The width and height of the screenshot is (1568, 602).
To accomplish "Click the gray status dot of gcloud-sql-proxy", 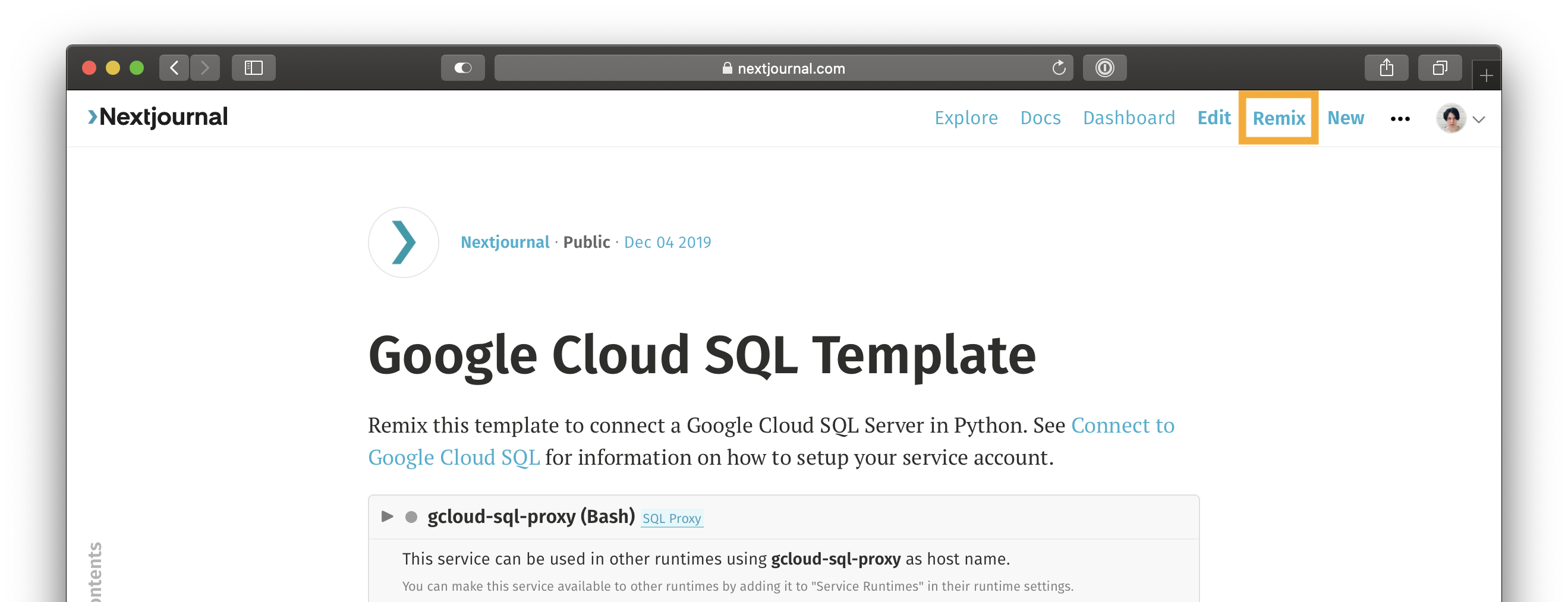I will point(411,518).
